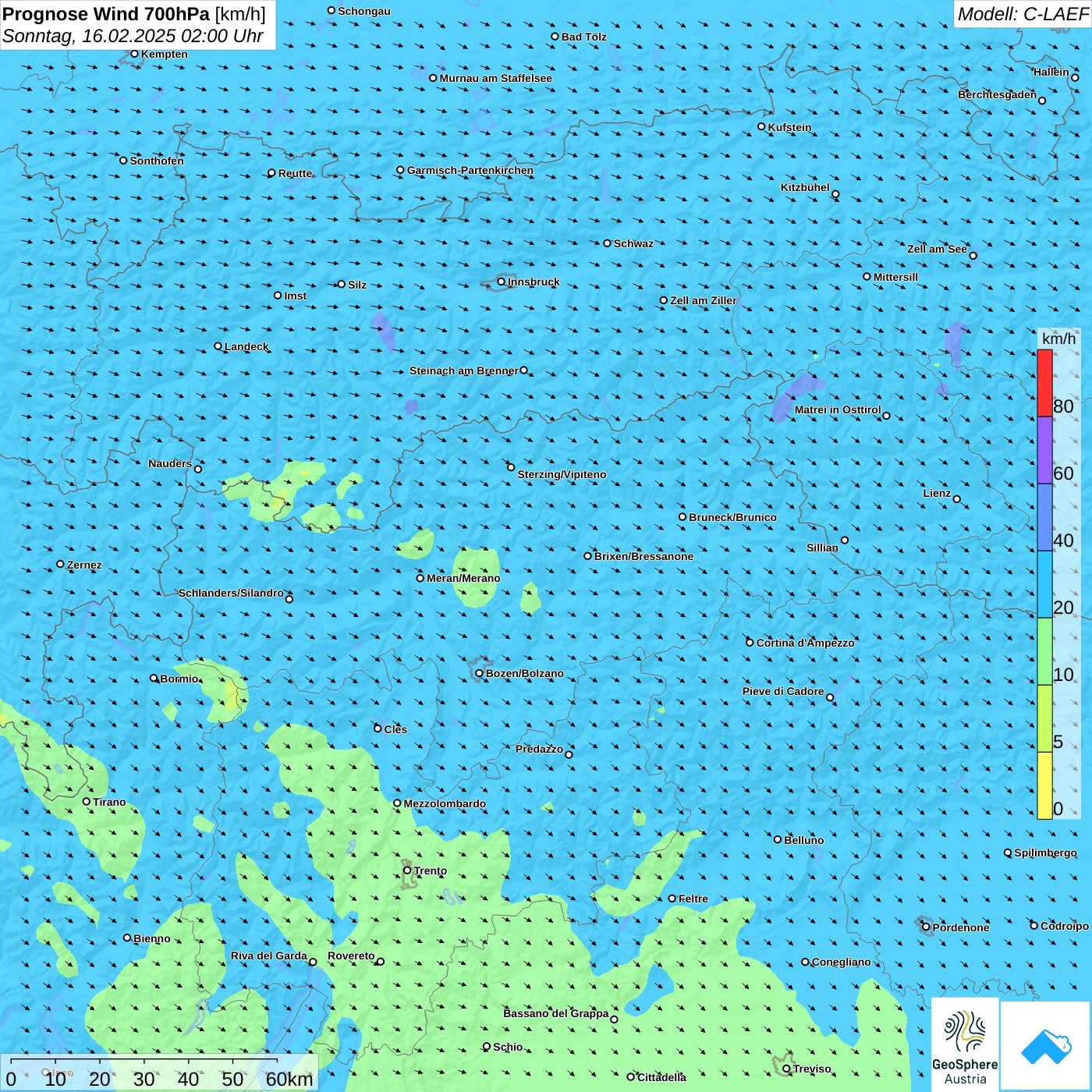Select the Pieve di Cadore label
Screen dimensions: 1092x1092
[x=783, y=691]
